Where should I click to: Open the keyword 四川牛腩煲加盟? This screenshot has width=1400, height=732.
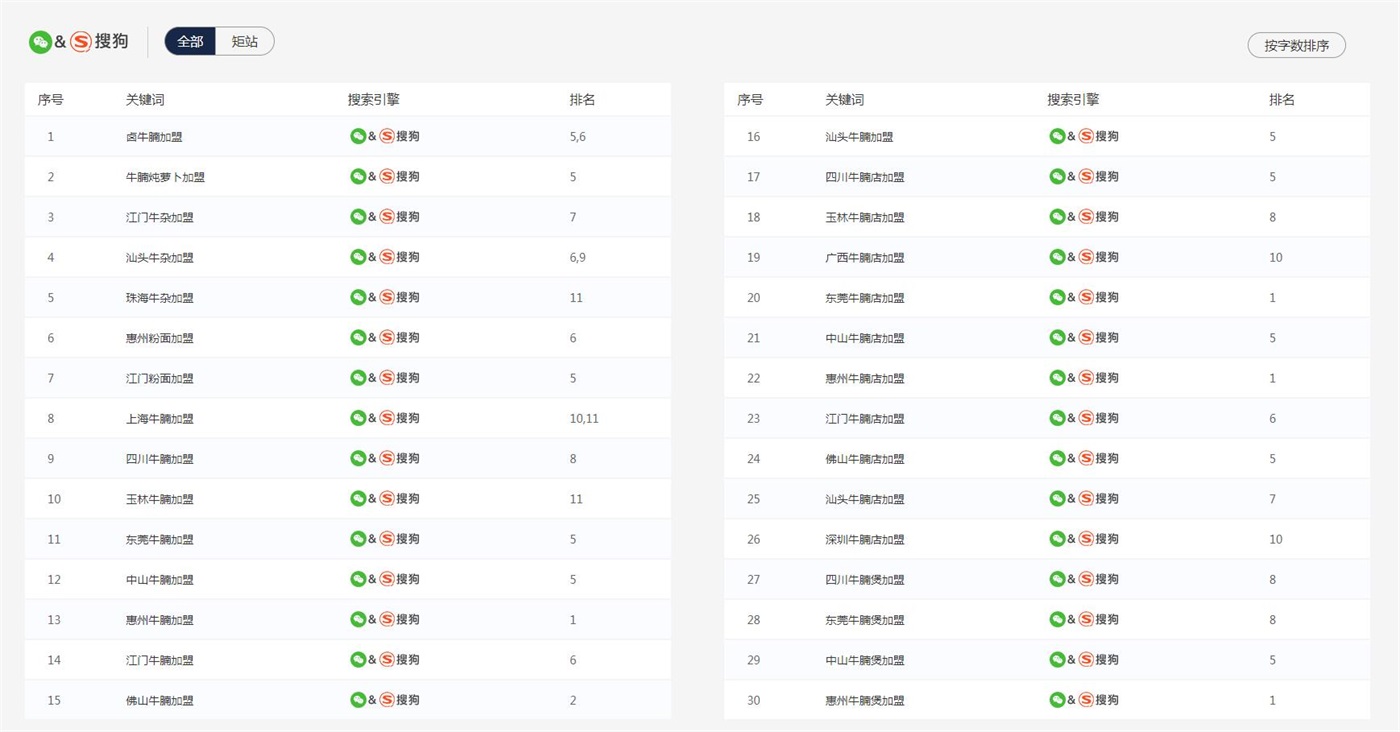point(864,579)
